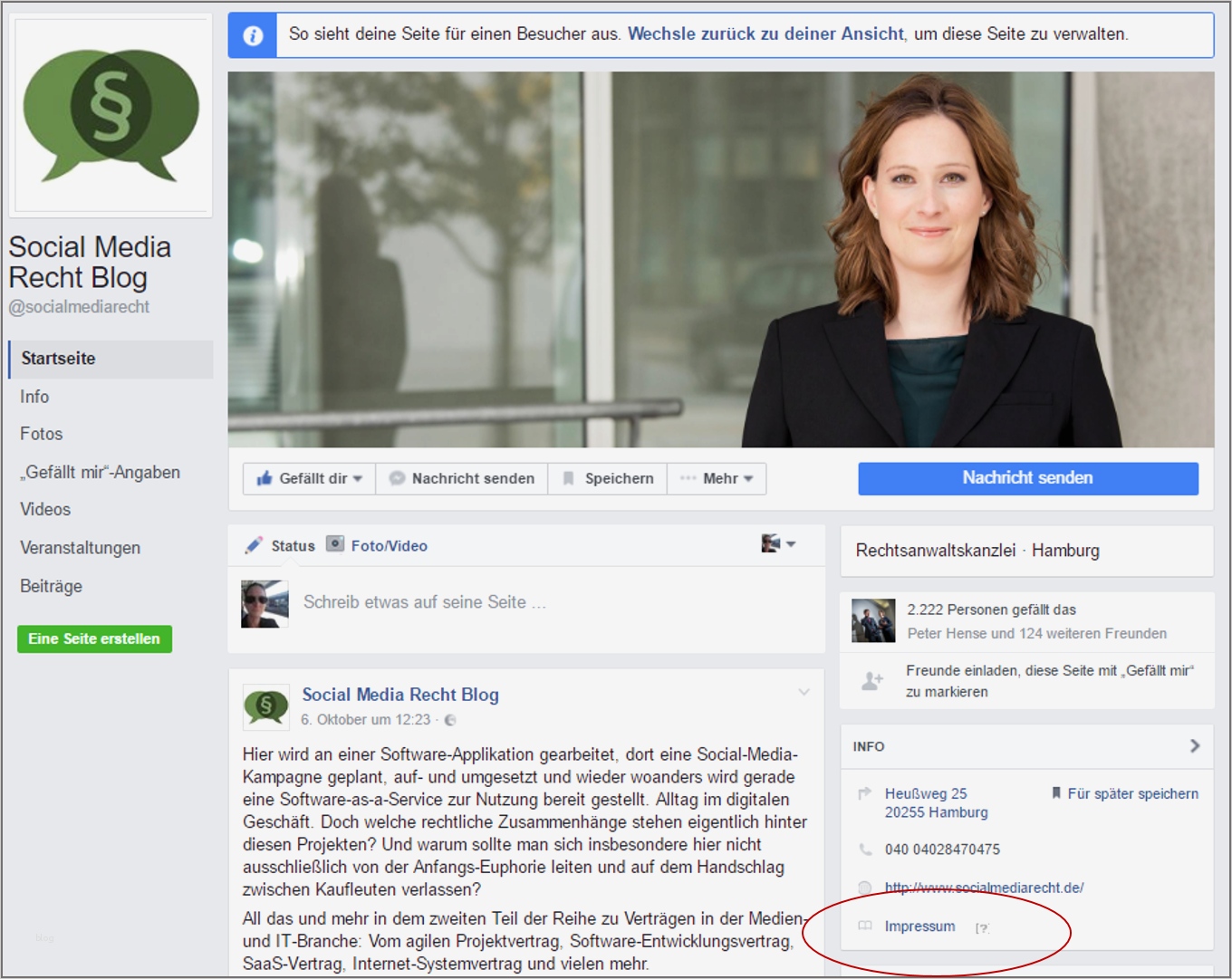1232x979 pixels.
Task: Click the blue Nachricht senden button
Action: (1028, 478)
